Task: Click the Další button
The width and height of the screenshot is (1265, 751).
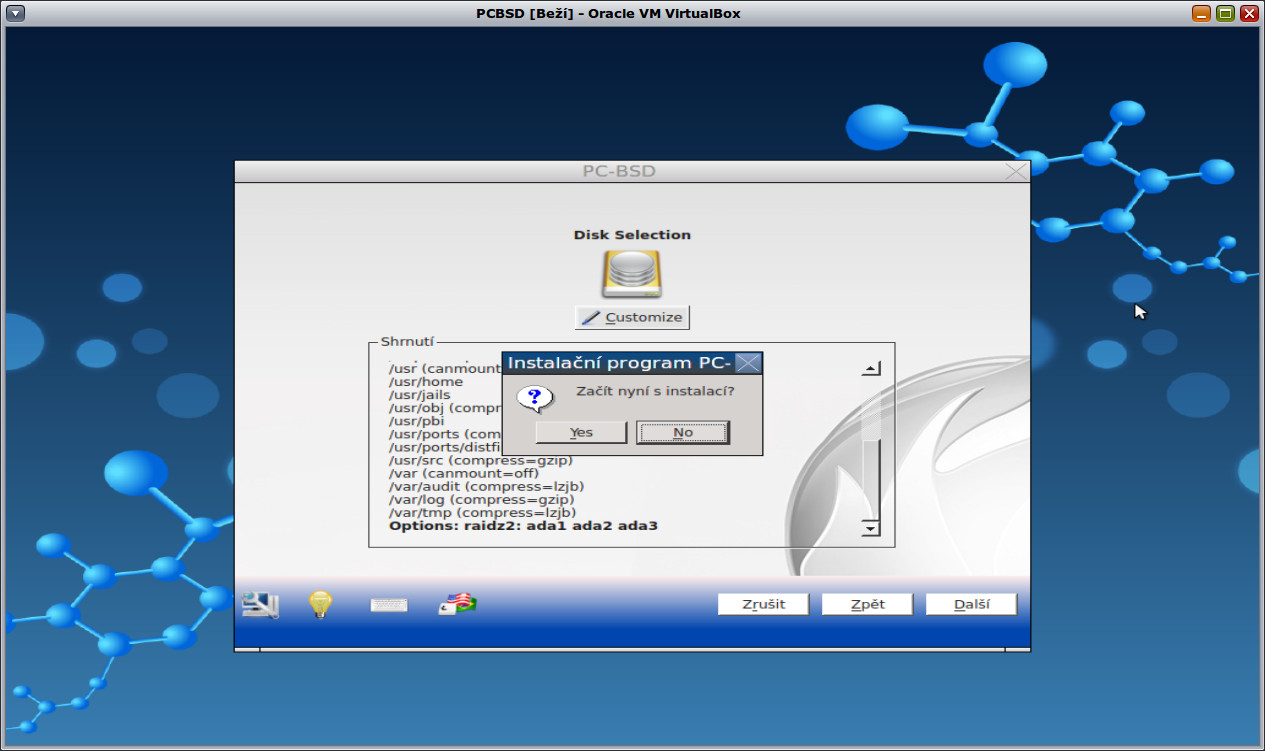Action: click(970, 603)
